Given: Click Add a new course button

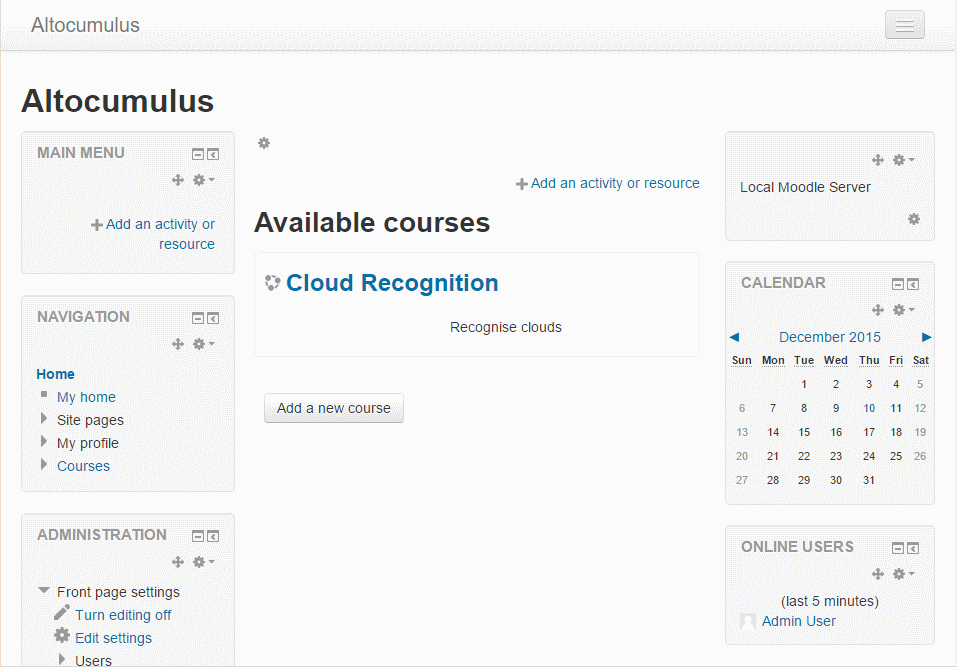Looking at the screenshot, I should tap(334, 408).
